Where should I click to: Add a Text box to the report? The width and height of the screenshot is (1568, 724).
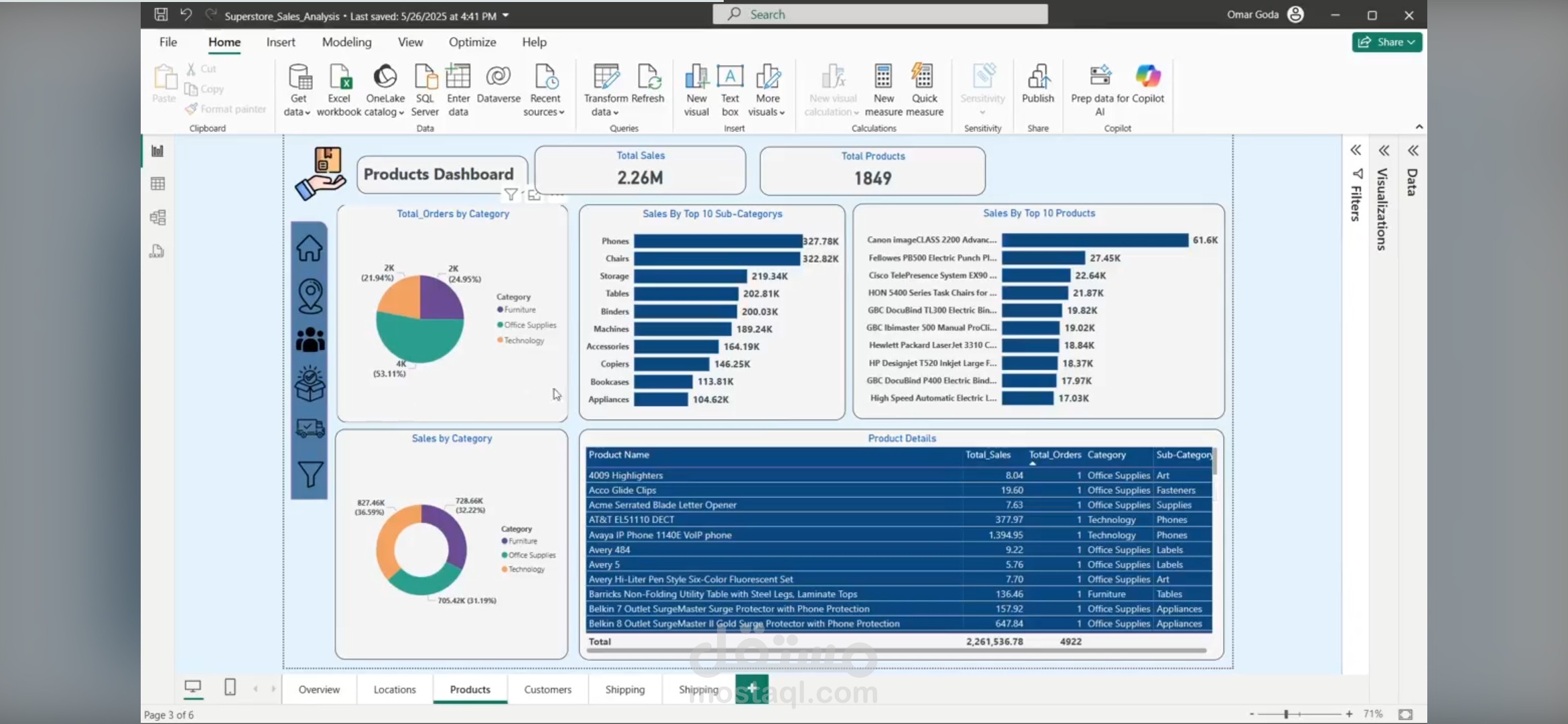[x=730, y=90]
